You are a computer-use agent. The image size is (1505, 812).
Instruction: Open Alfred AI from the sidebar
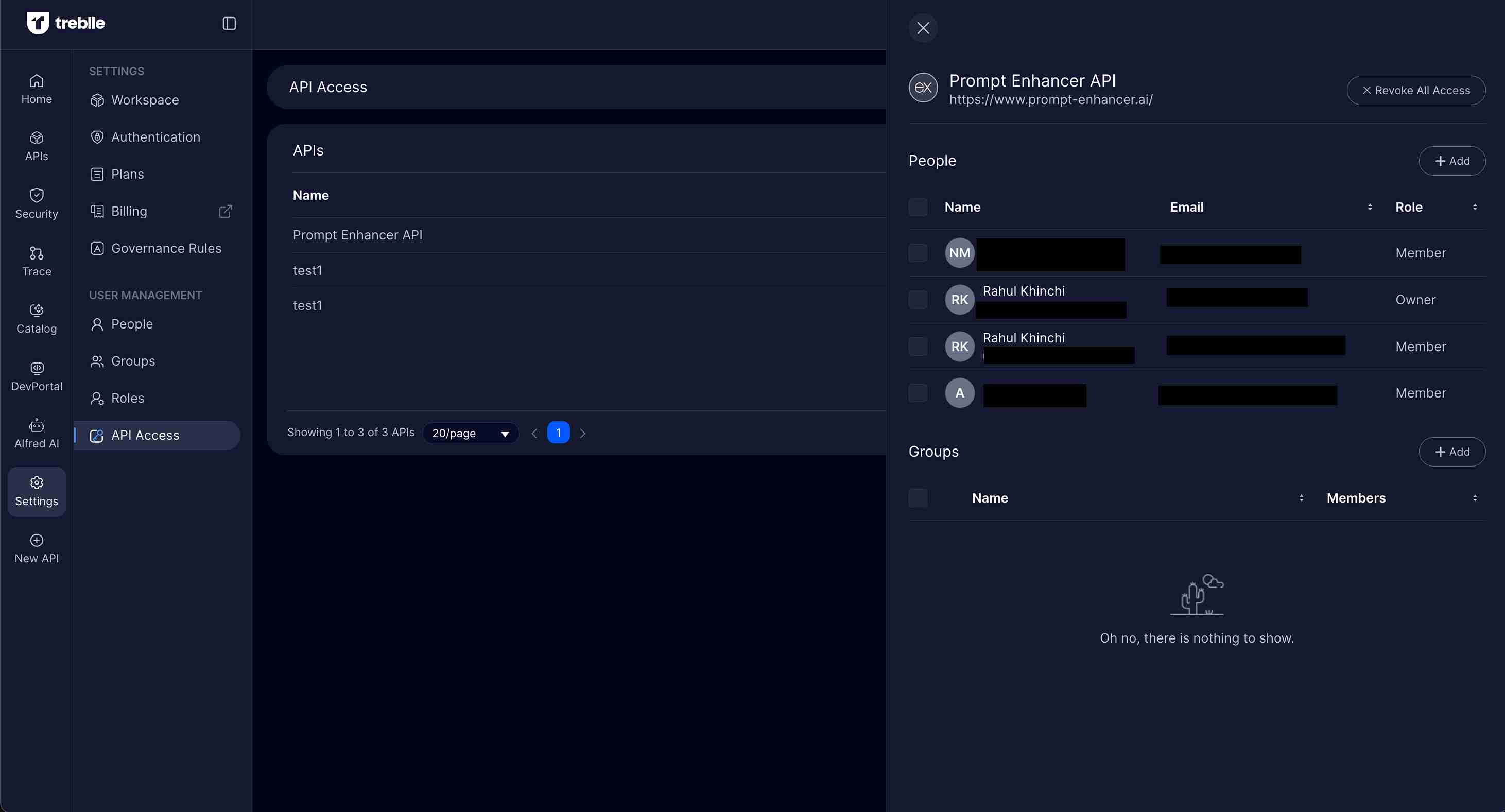point(36,433)
